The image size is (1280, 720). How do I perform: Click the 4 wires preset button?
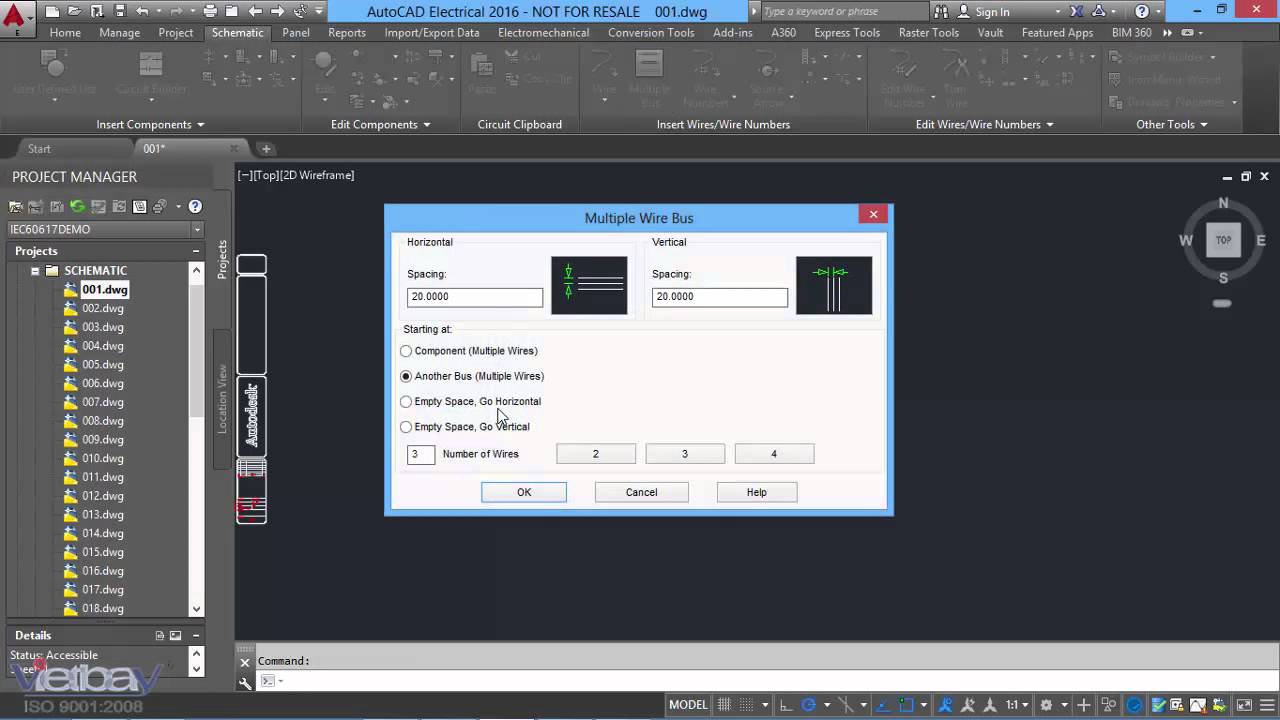774,454
